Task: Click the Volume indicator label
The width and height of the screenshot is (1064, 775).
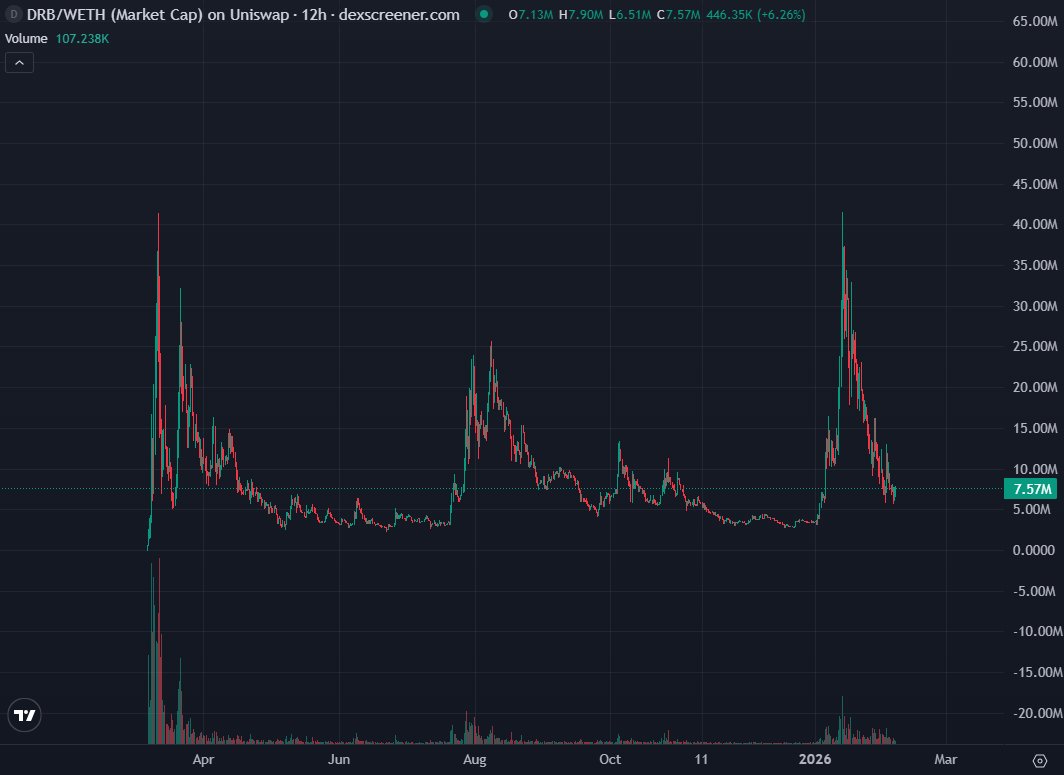Action: pyautogui.click(x=26, y=39)
